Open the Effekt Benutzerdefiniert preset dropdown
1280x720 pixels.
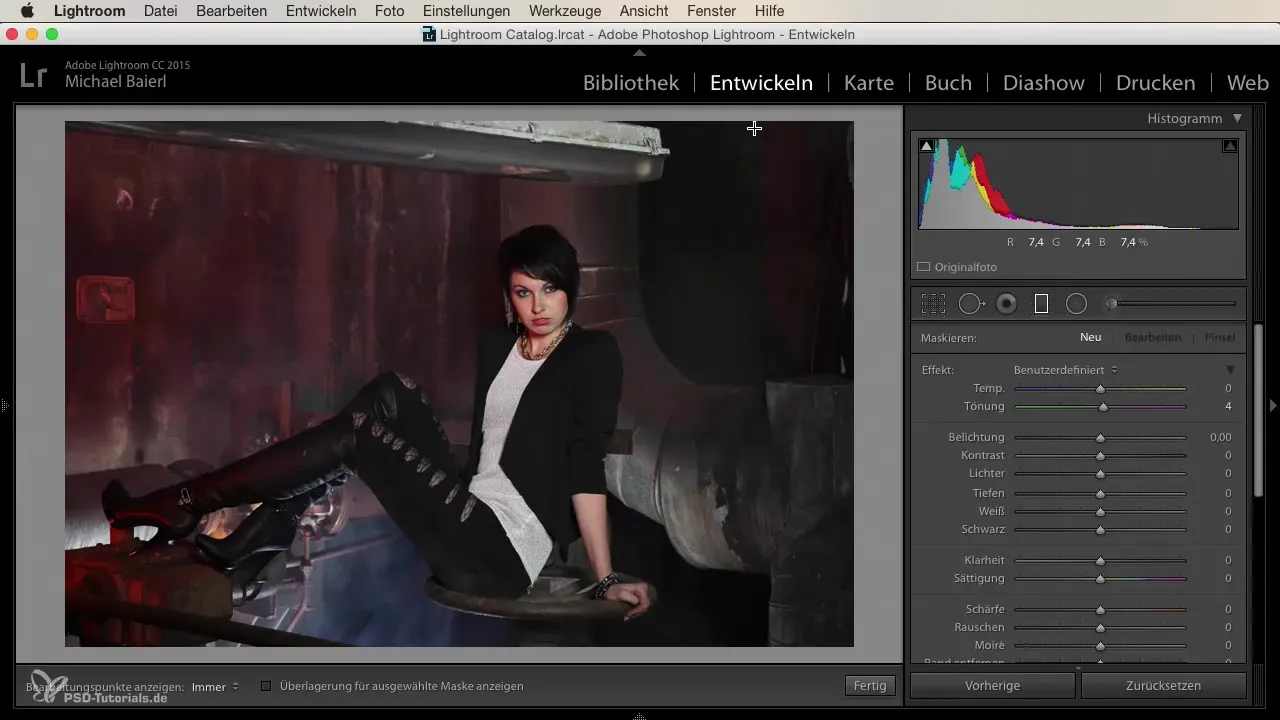point(1066,370)
